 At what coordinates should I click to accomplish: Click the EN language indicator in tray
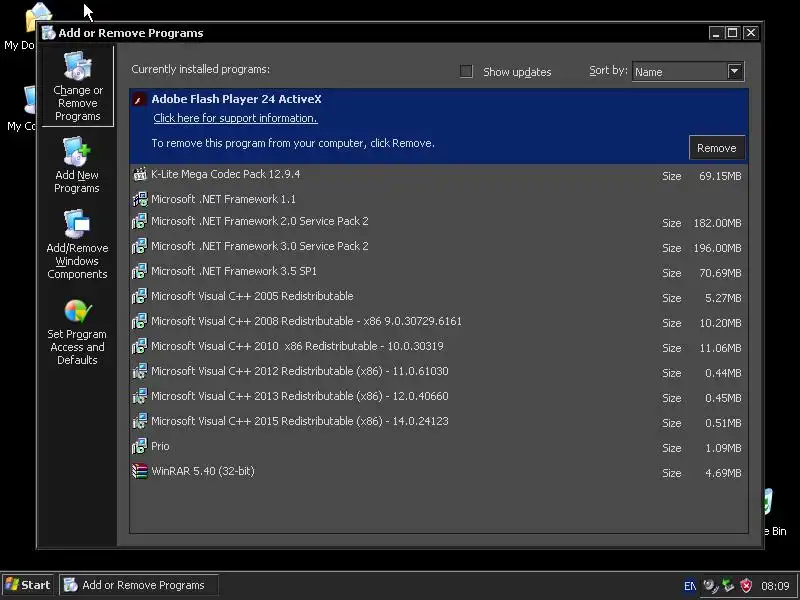click(x=689, y=586)
